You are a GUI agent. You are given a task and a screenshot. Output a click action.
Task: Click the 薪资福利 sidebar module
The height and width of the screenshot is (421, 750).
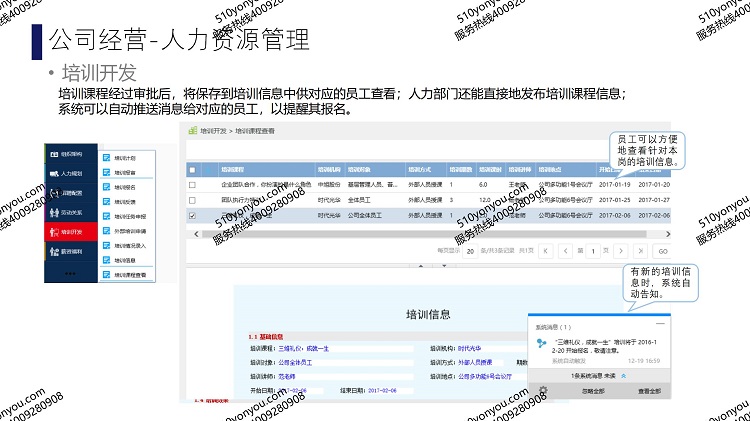point(70,250)
